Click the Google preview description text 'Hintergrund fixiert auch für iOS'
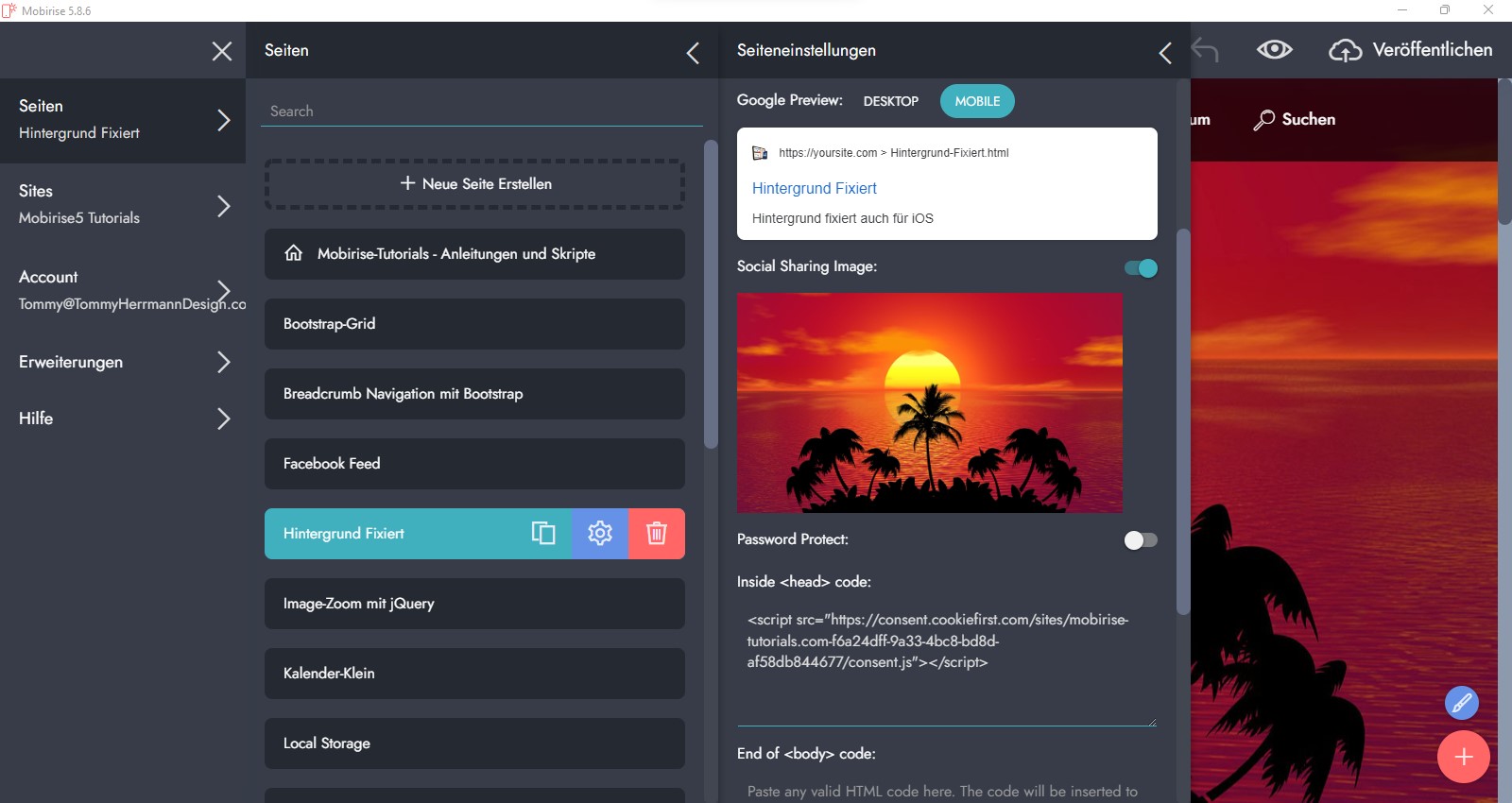This screenshot has width=1512, height=803. pos(843,218)
